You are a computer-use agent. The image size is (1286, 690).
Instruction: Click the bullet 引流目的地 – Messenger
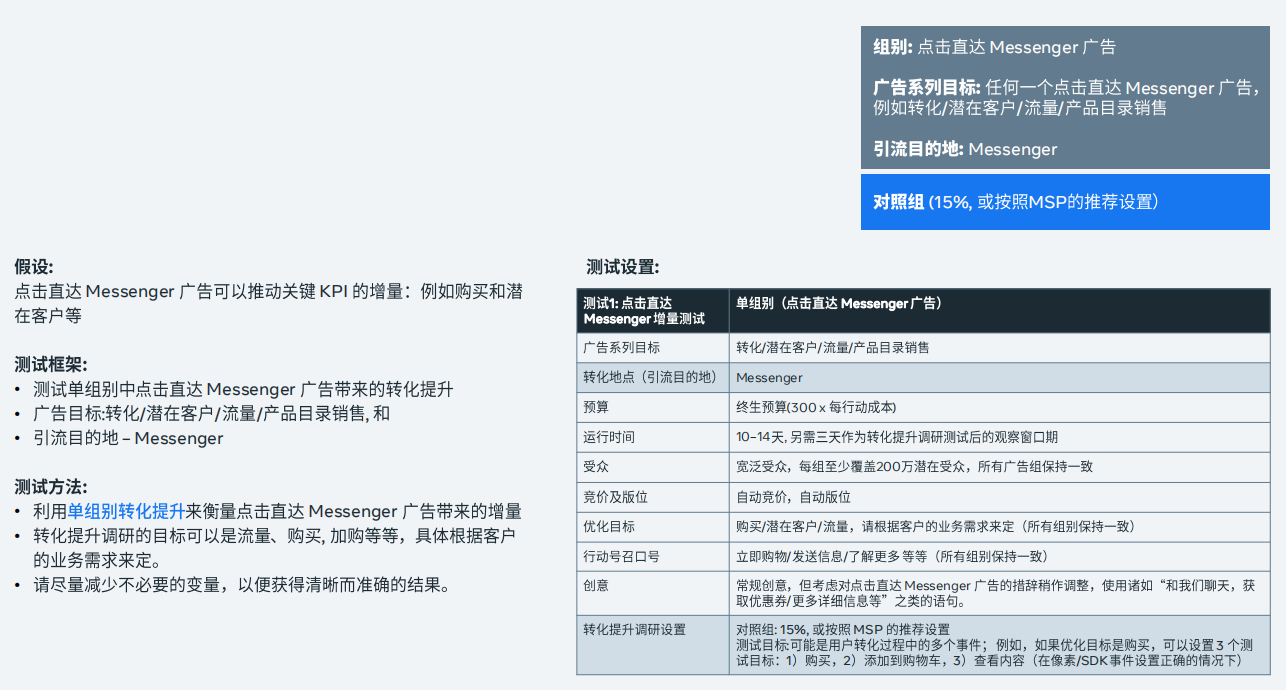click(128, 438)
